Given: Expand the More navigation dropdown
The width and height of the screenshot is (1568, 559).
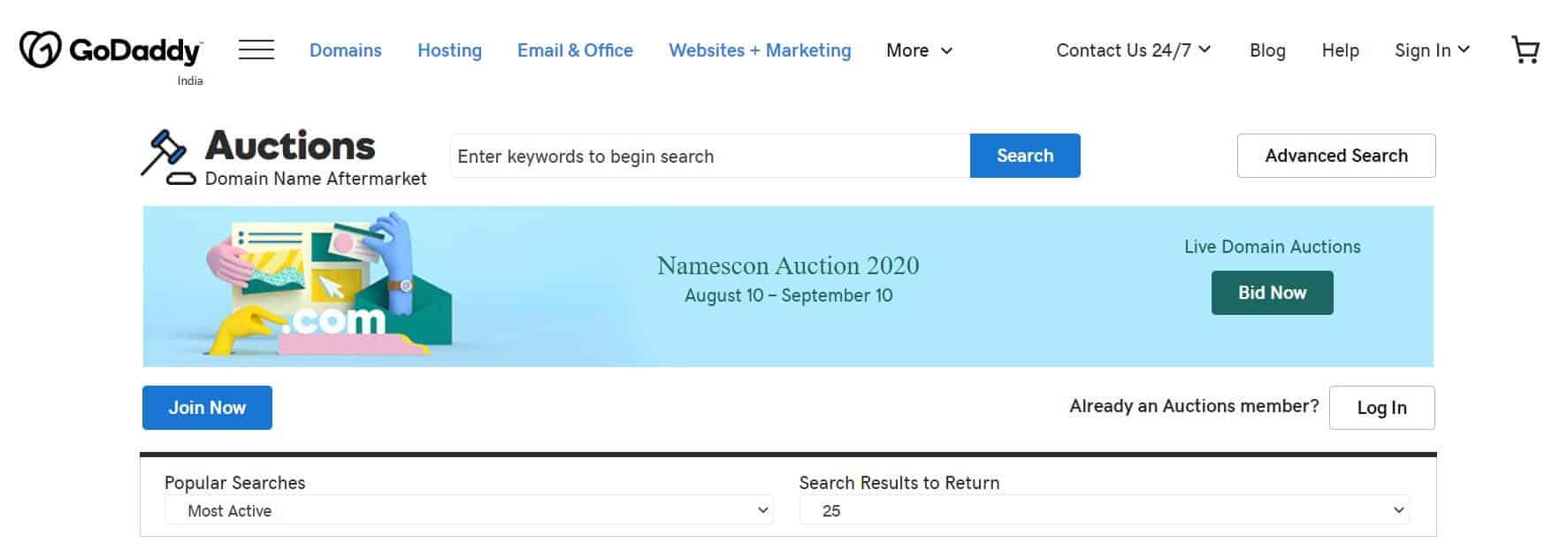Looking at the screenshot, I should tap(918, 50).
